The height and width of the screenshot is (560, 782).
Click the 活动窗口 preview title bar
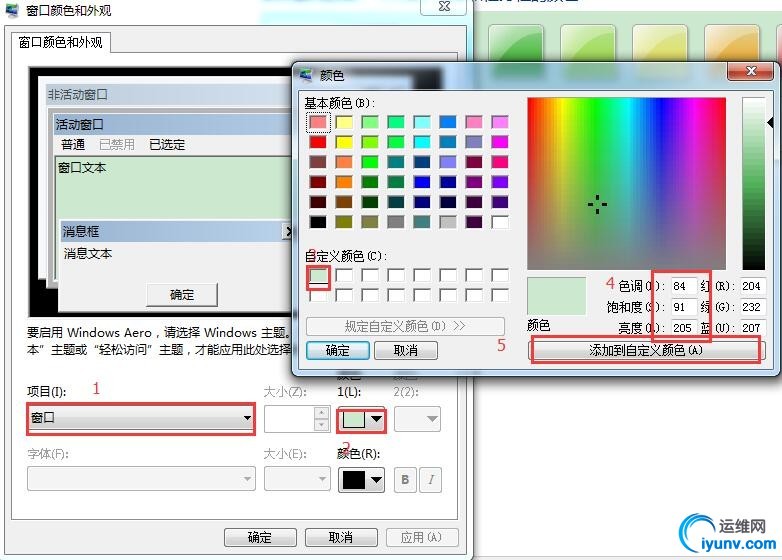[173, 124]
